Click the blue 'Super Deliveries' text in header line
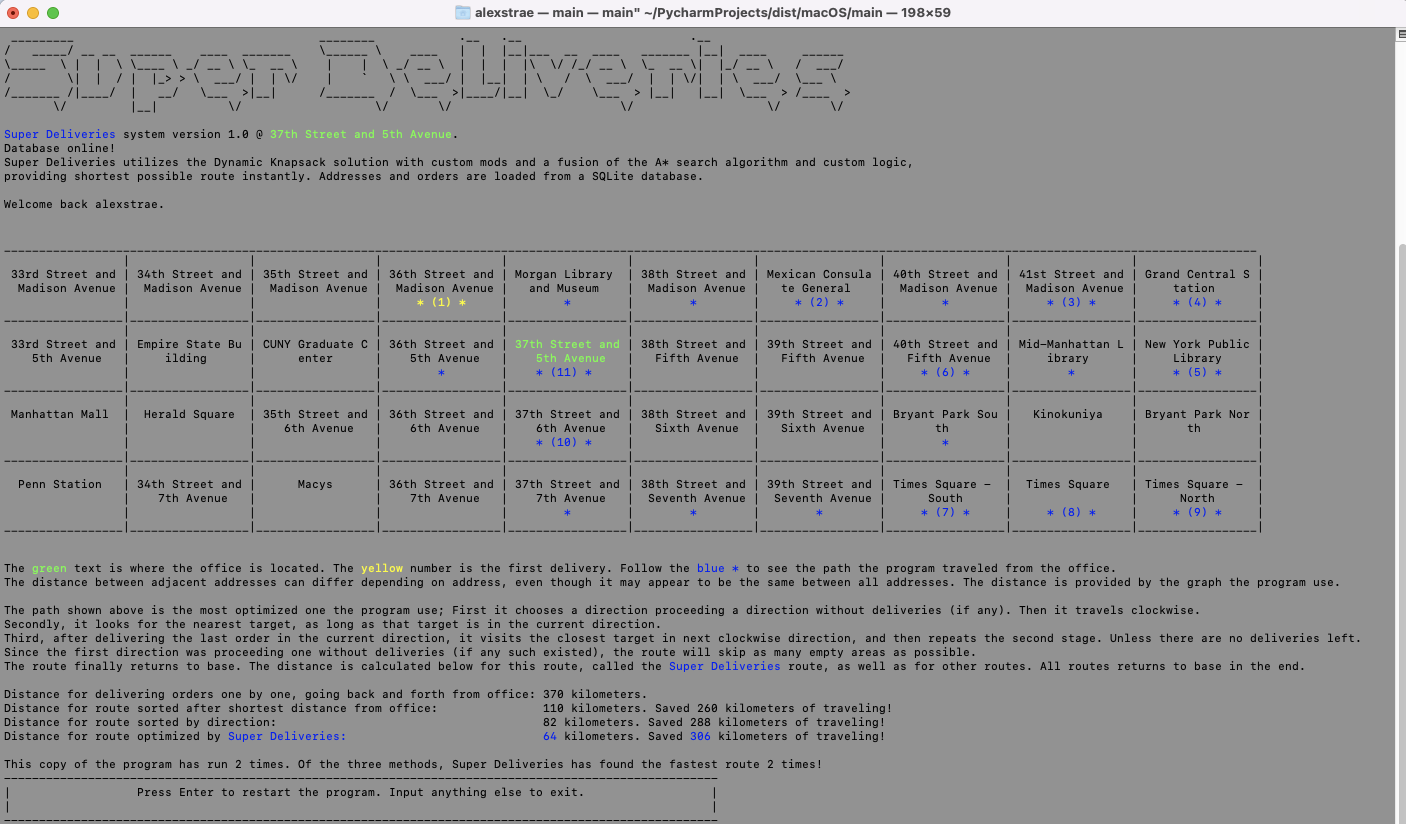Viewport: 1406px width, 824px height. (60, 134)
